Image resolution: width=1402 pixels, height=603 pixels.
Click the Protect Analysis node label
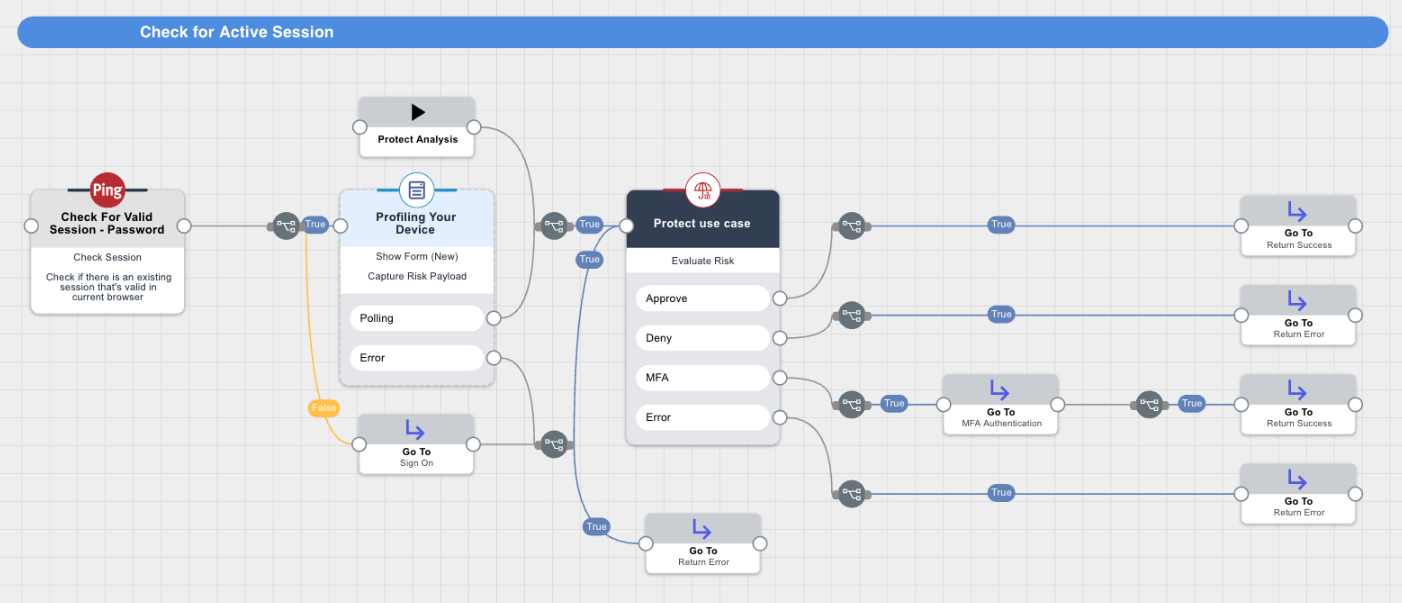pos(418,140)
